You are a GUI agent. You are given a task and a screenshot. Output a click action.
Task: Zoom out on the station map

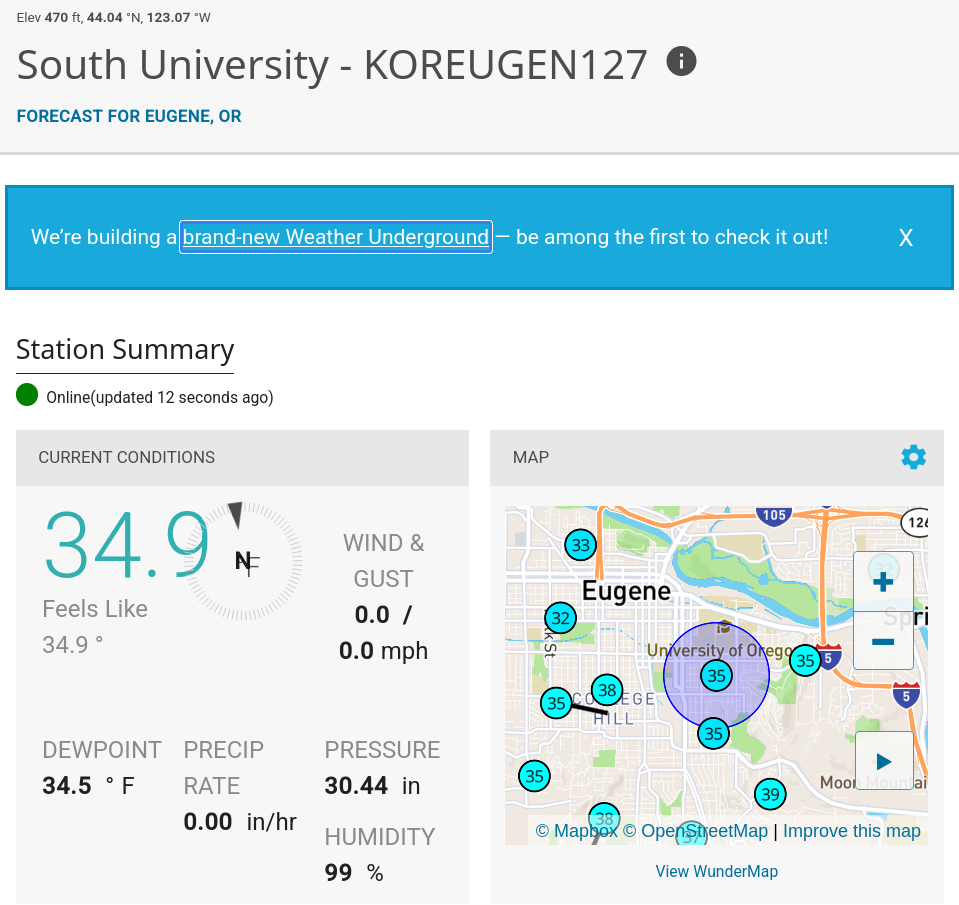(883, 641)
